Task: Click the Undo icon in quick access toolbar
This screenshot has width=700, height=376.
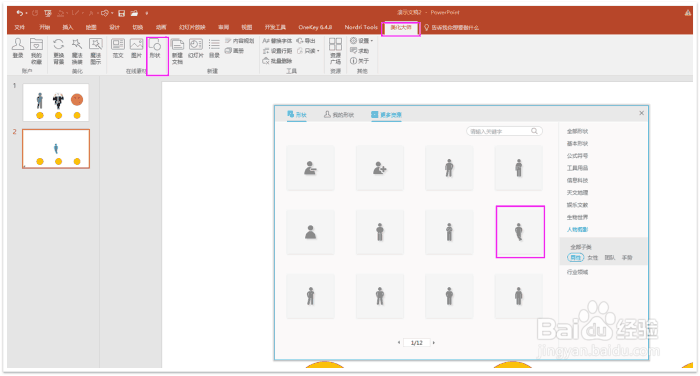Action: [x=19, y=13]
